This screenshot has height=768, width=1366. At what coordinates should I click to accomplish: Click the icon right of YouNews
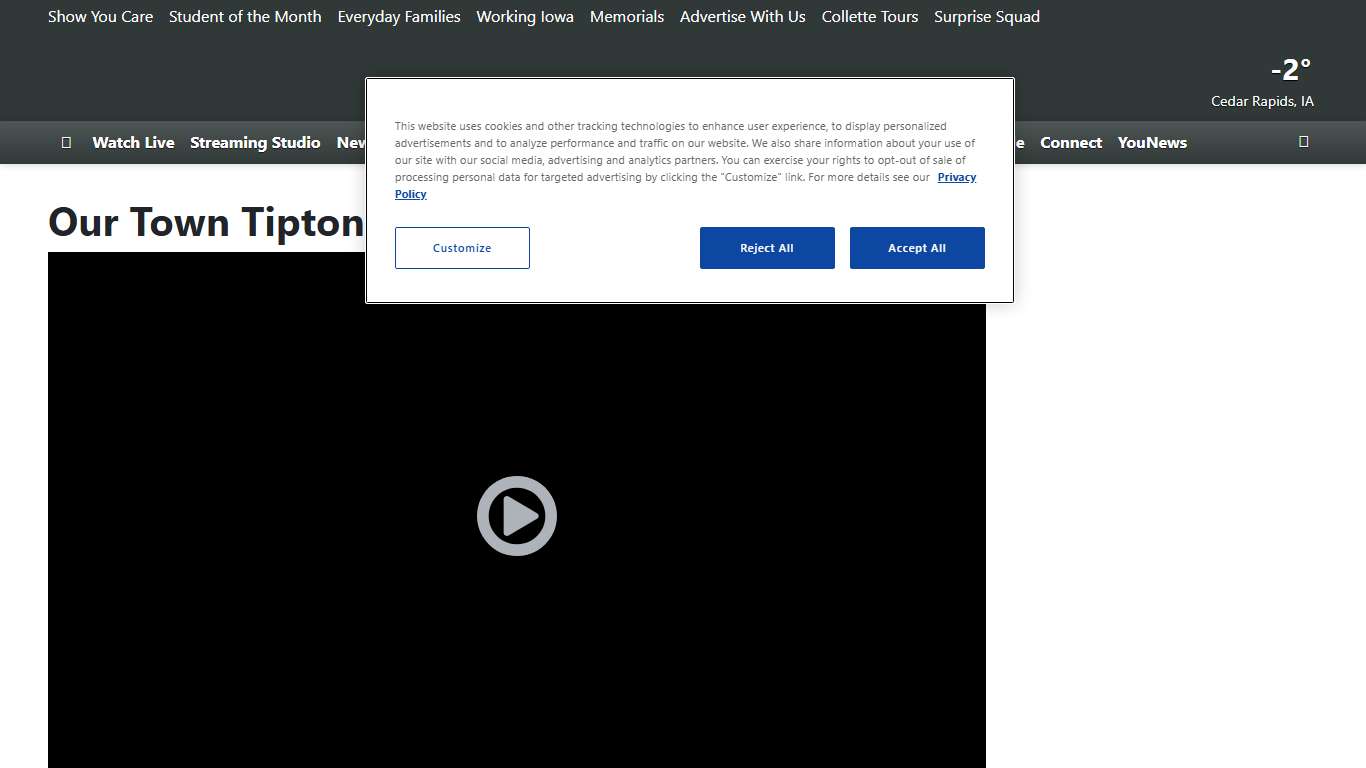click(x=1303, y=142)
